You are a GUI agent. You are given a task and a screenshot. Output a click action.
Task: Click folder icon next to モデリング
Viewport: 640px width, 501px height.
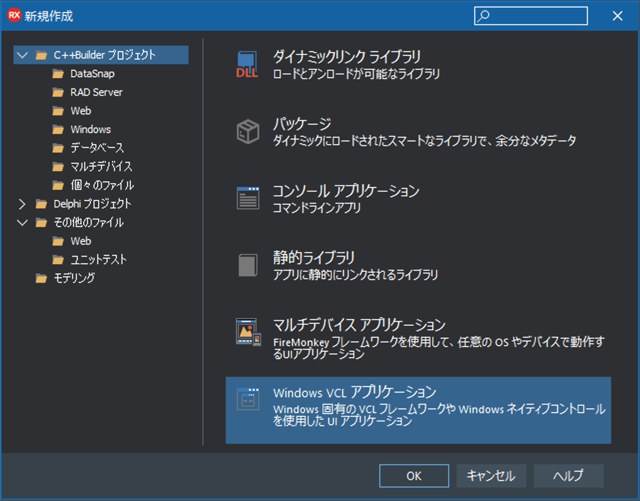point(41,278)
